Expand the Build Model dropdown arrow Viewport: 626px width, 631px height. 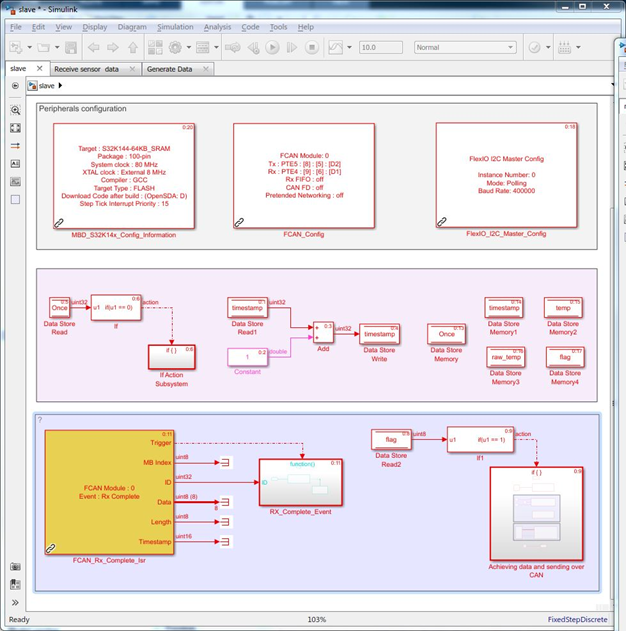click(x=578, y=47)
